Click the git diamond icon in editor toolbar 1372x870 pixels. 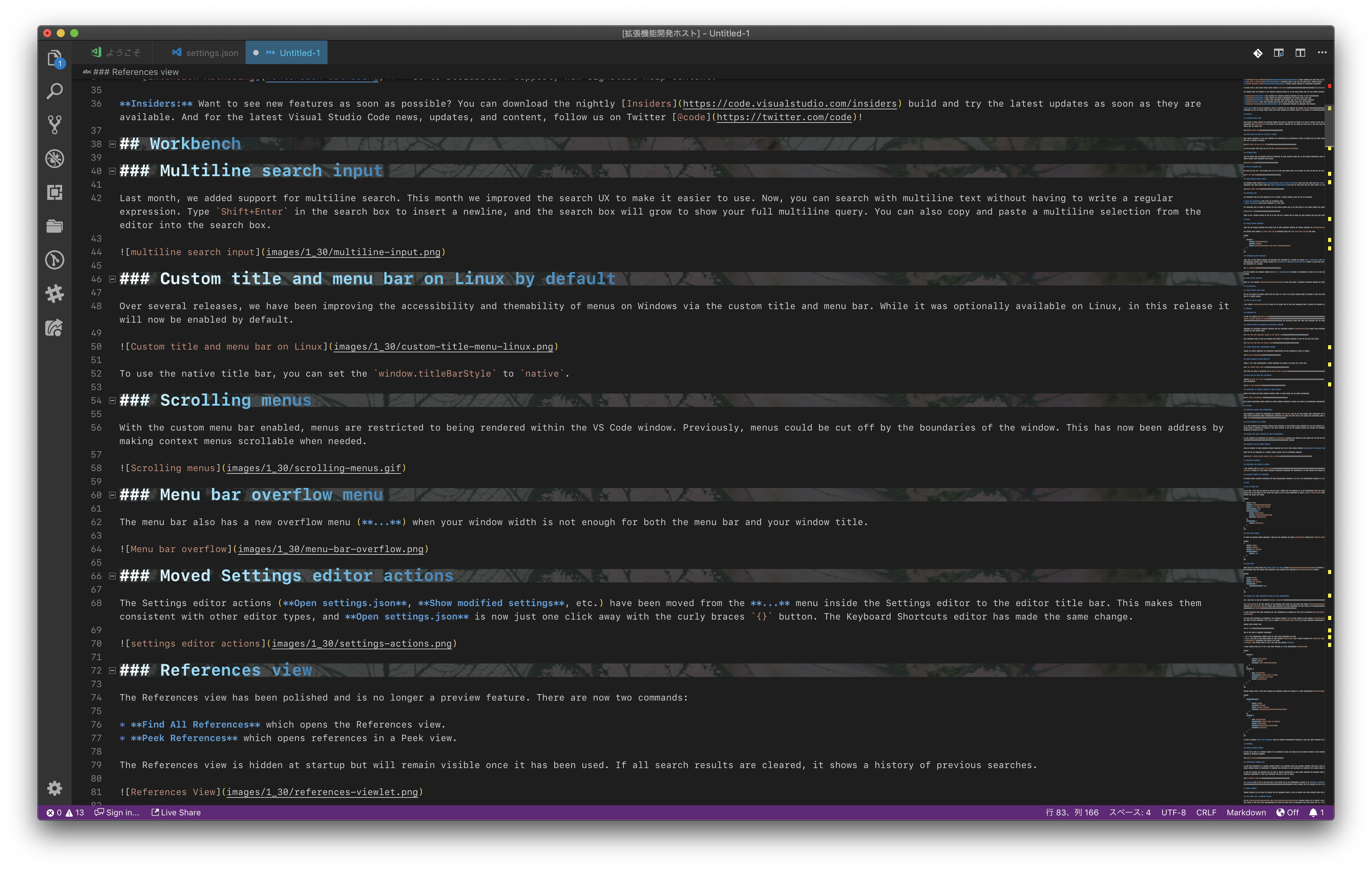[1258, 53]
